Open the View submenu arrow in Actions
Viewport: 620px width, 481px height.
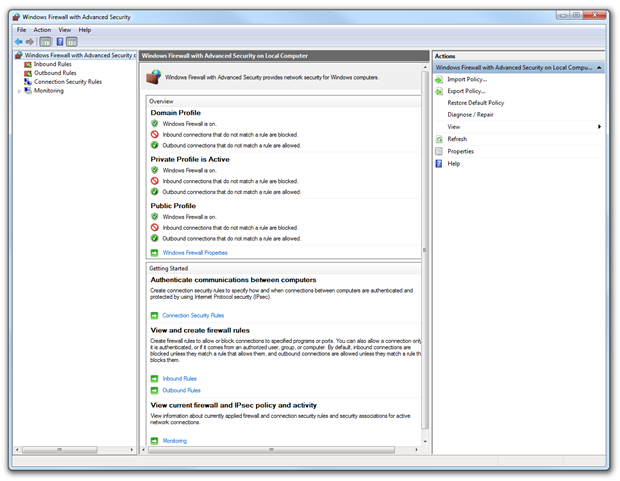599,127
